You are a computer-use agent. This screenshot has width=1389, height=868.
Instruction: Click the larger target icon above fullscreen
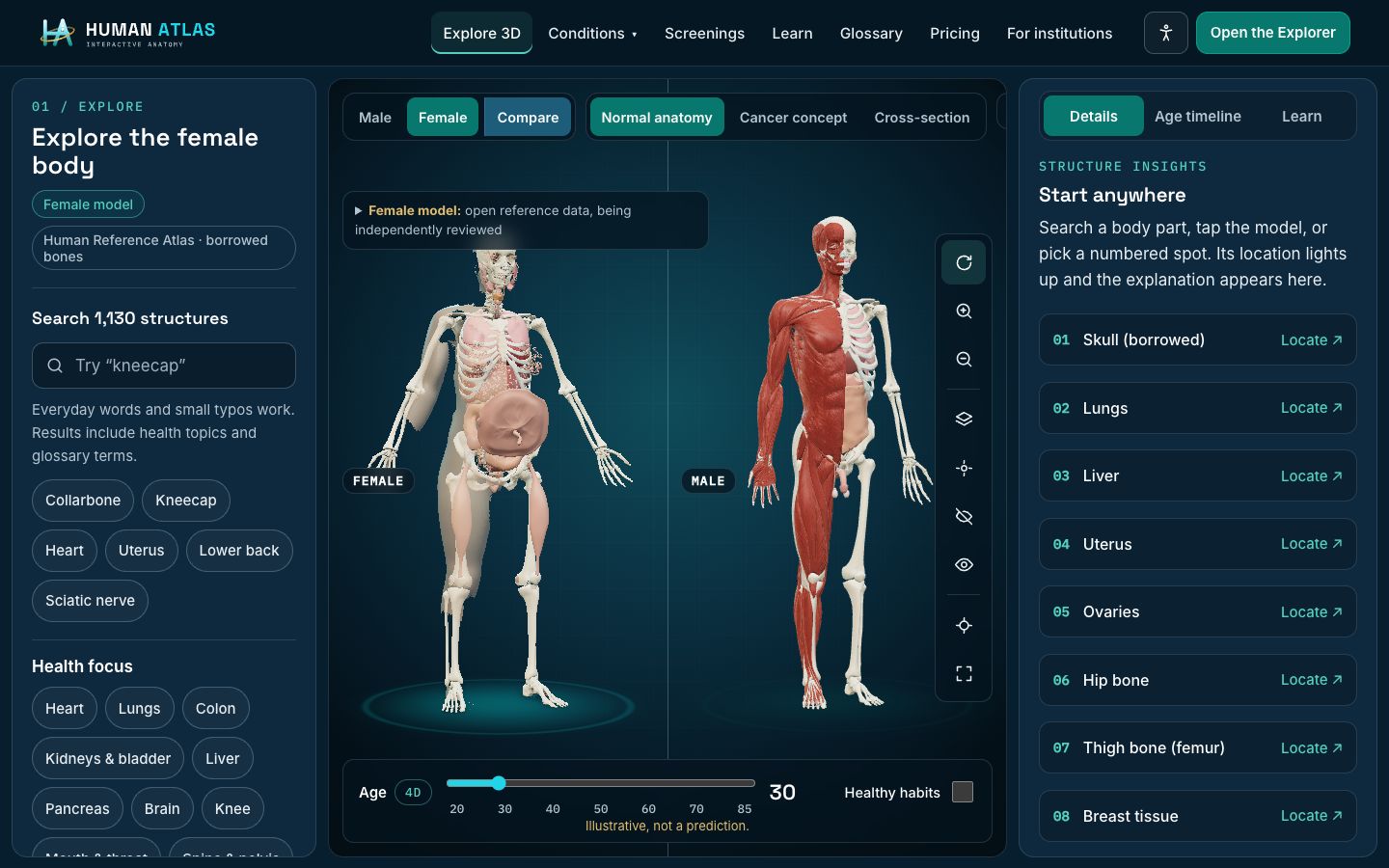tap(964, 626)
